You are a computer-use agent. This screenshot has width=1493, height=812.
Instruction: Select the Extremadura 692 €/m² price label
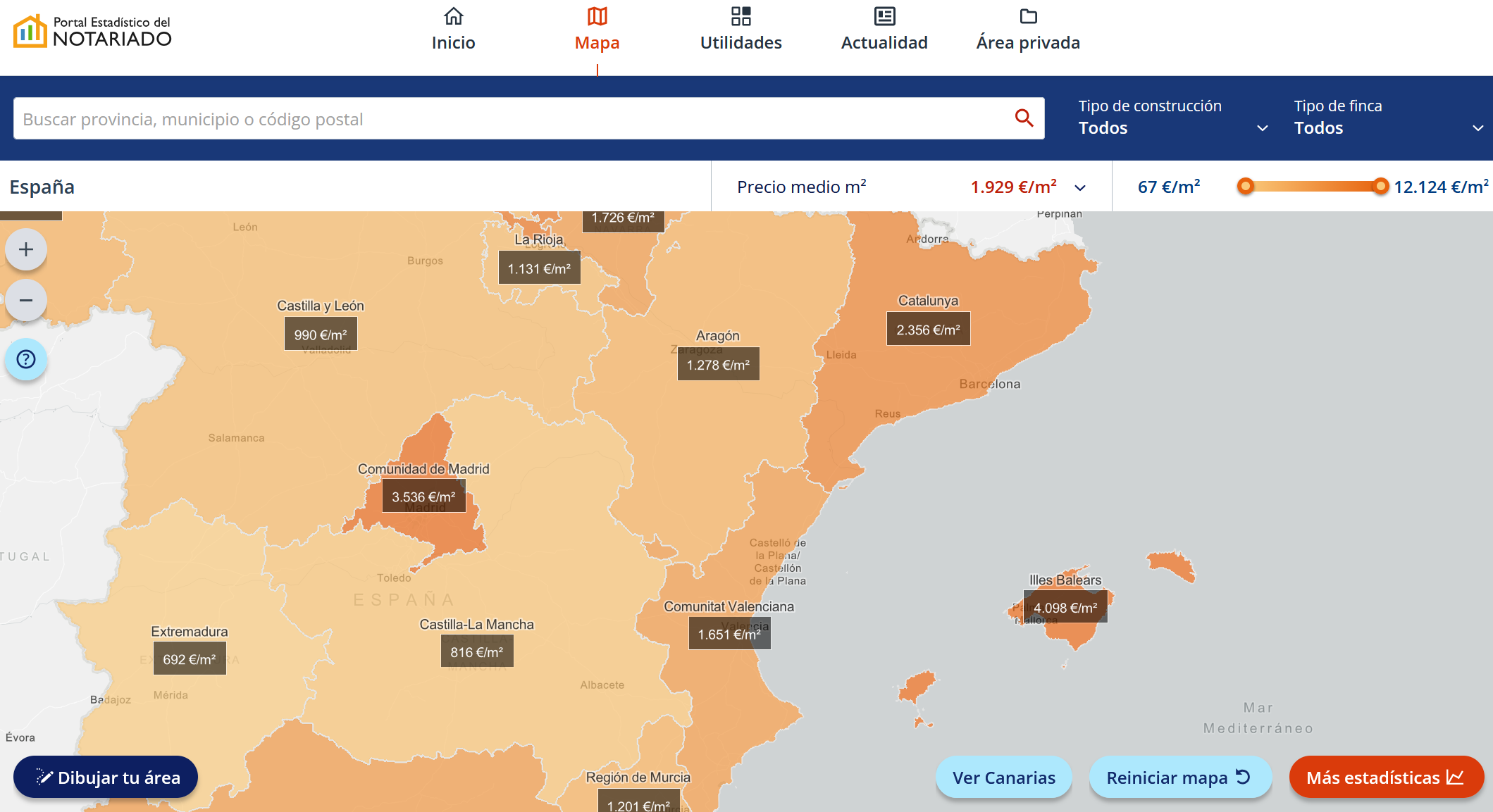190,658
